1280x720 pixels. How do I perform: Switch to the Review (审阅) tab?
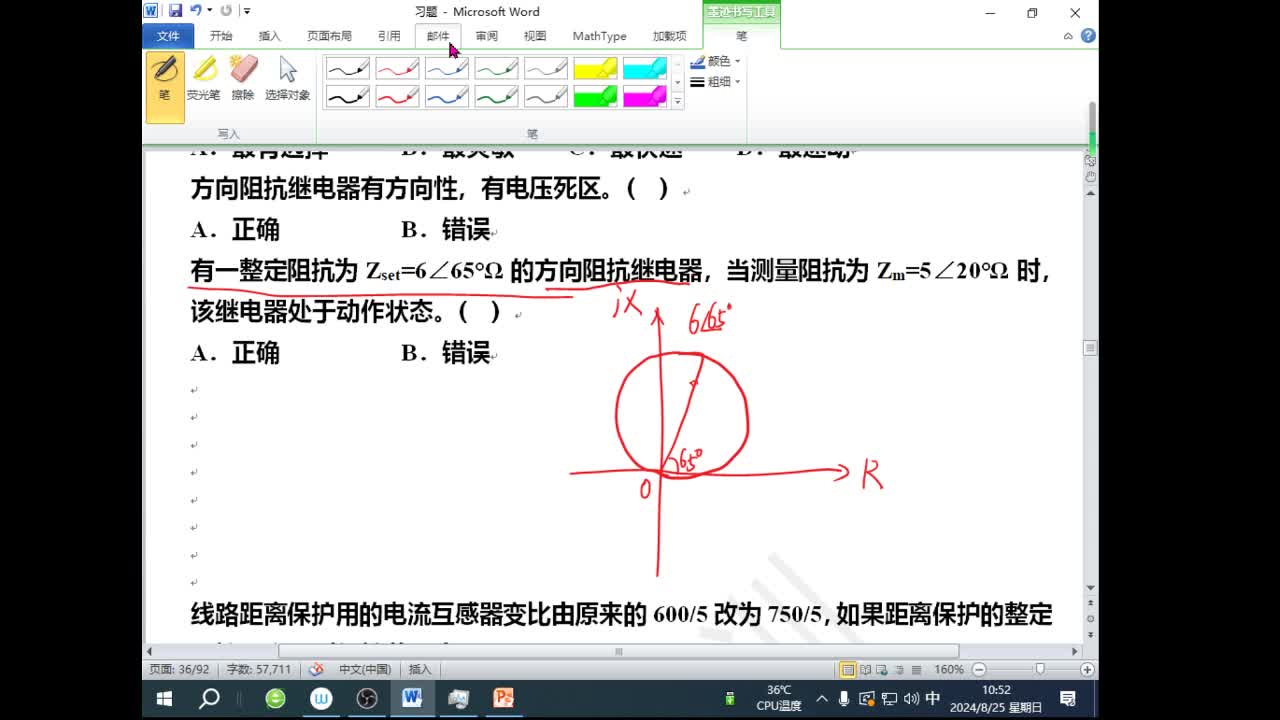click(x=487, y=36)
